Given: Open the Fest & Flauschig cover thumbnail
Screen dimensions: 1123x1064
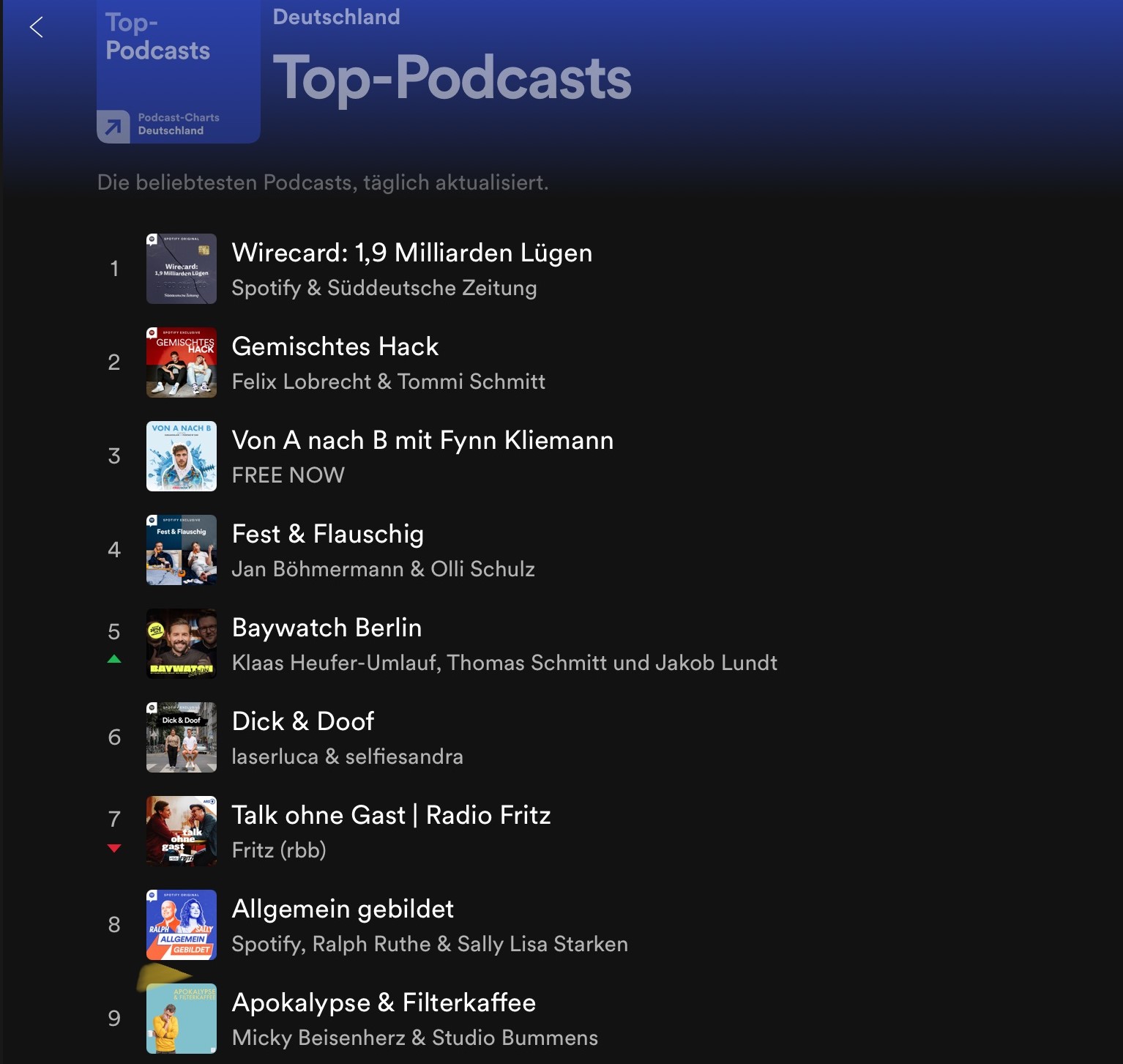Looking at the screenshot, I should click(x=181, y=550).
